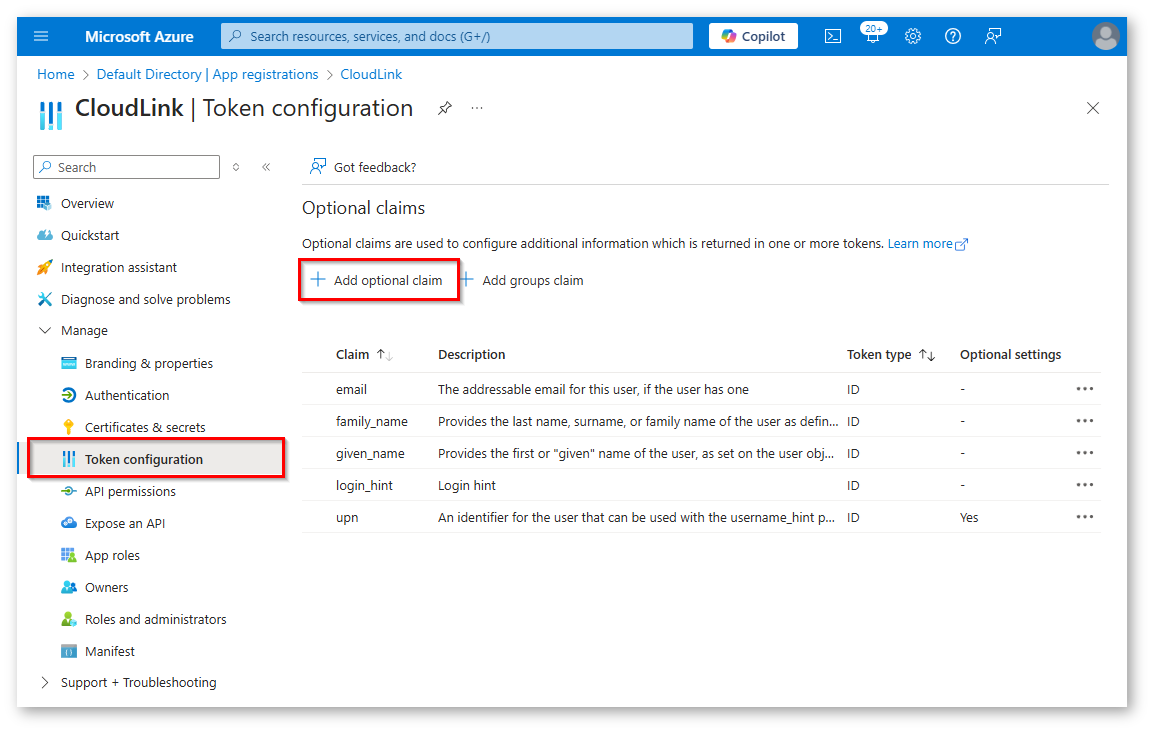Pin the Token configuration blade
The height and width of the screenshot is (733, 1153).
coord(445,108)
